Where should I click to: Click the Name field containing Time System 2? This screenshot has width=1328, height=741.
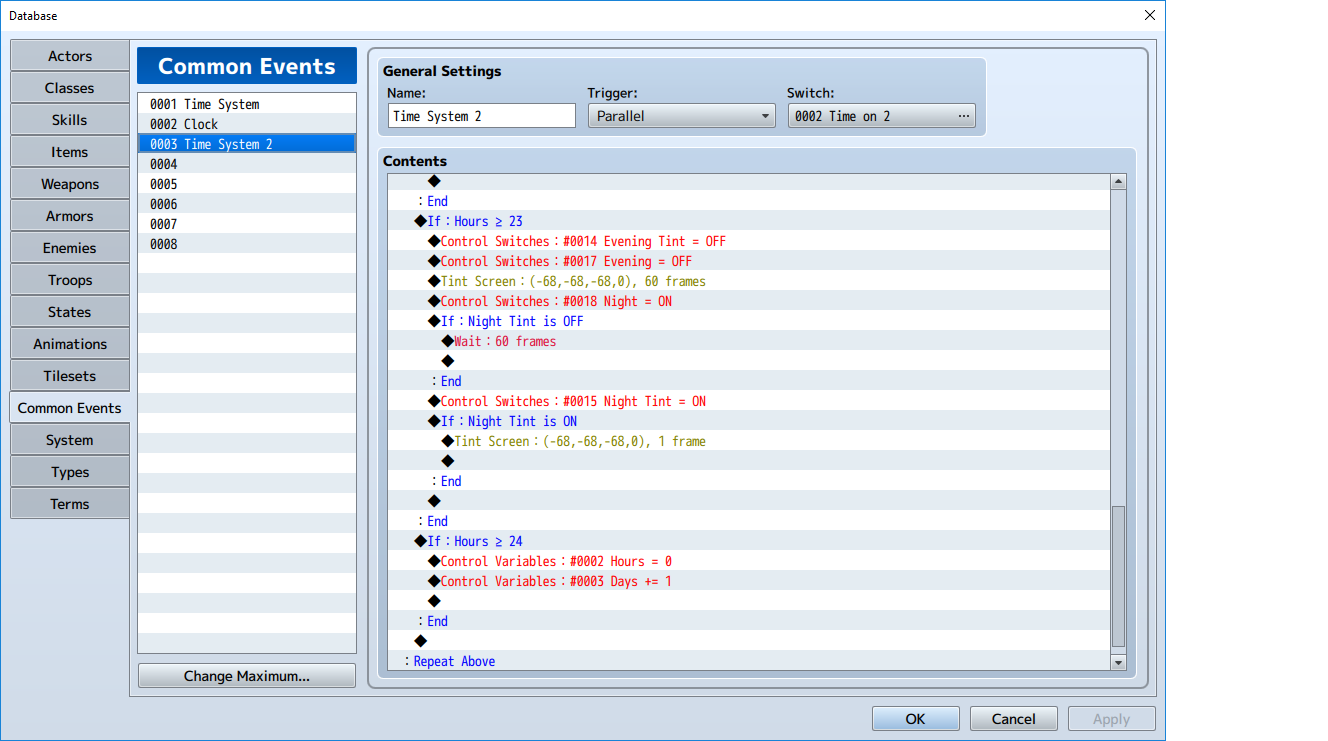coord(482,116)
